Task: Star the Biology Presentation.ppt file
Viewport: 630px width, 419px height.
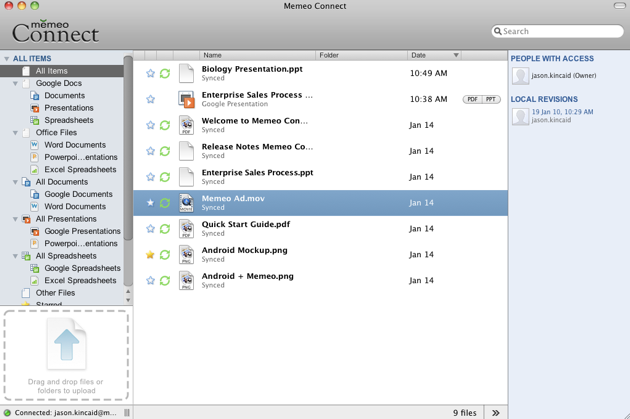Action: (x=151, y=74)
